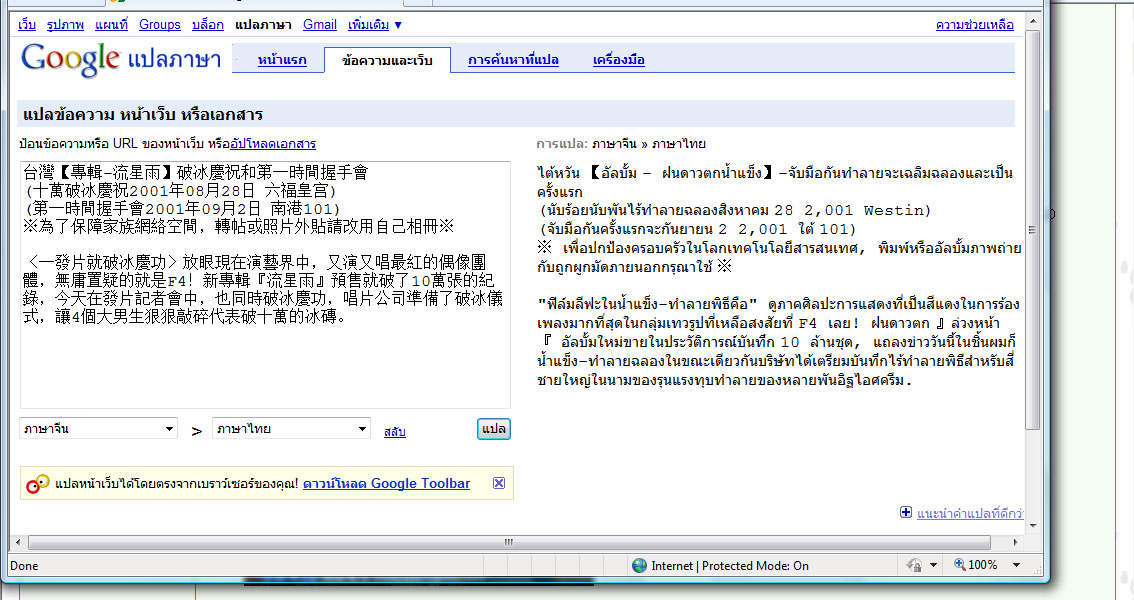This screenshot has width=1134, height=600.
Task: Click the vertical scrollbar thumb
Action: pos(1033,231)
